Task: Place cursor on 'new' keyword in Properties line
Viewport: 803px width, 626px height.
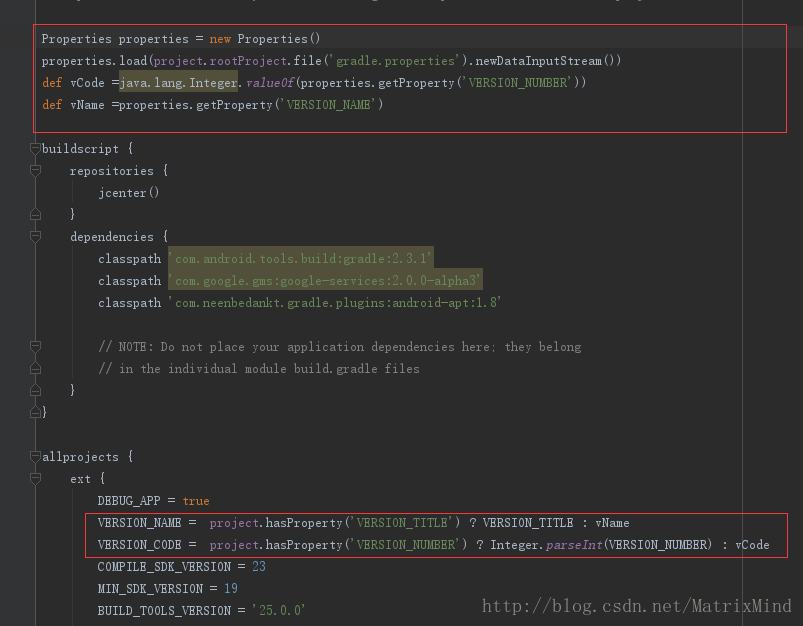Action: (220, 39)
